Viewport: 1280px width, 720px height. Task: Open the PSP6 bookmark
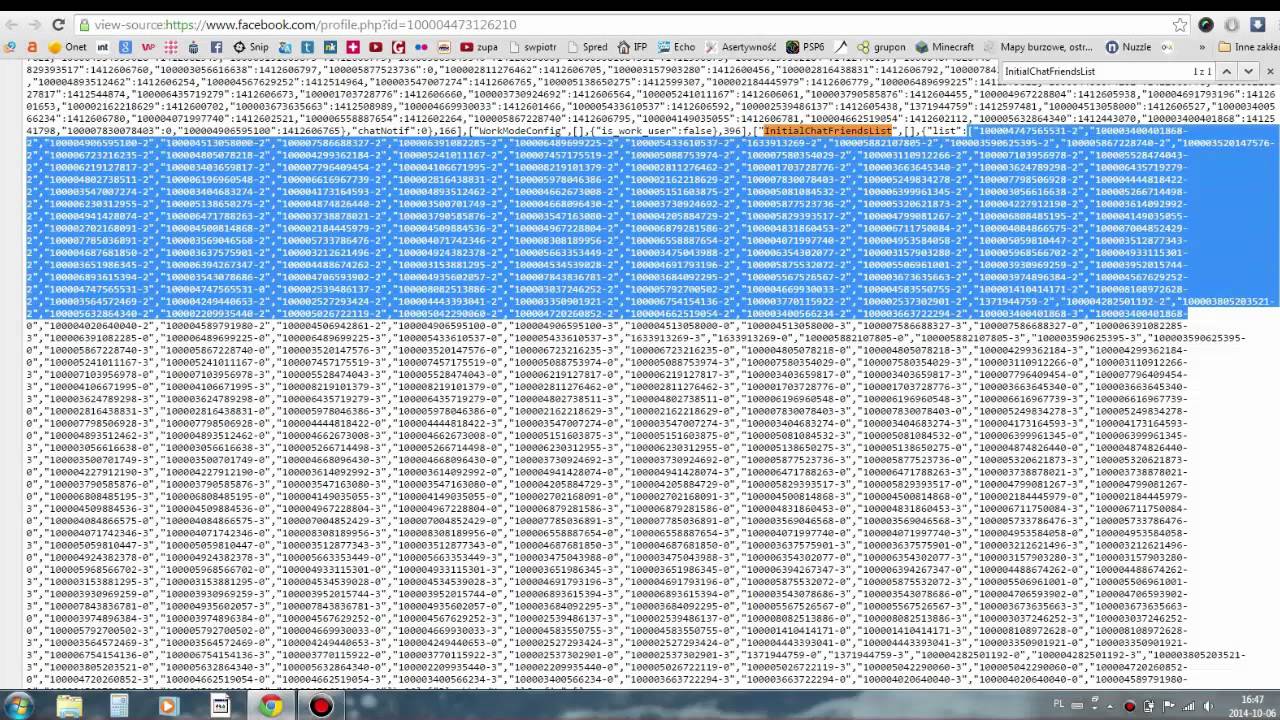[x=805, y=47]
